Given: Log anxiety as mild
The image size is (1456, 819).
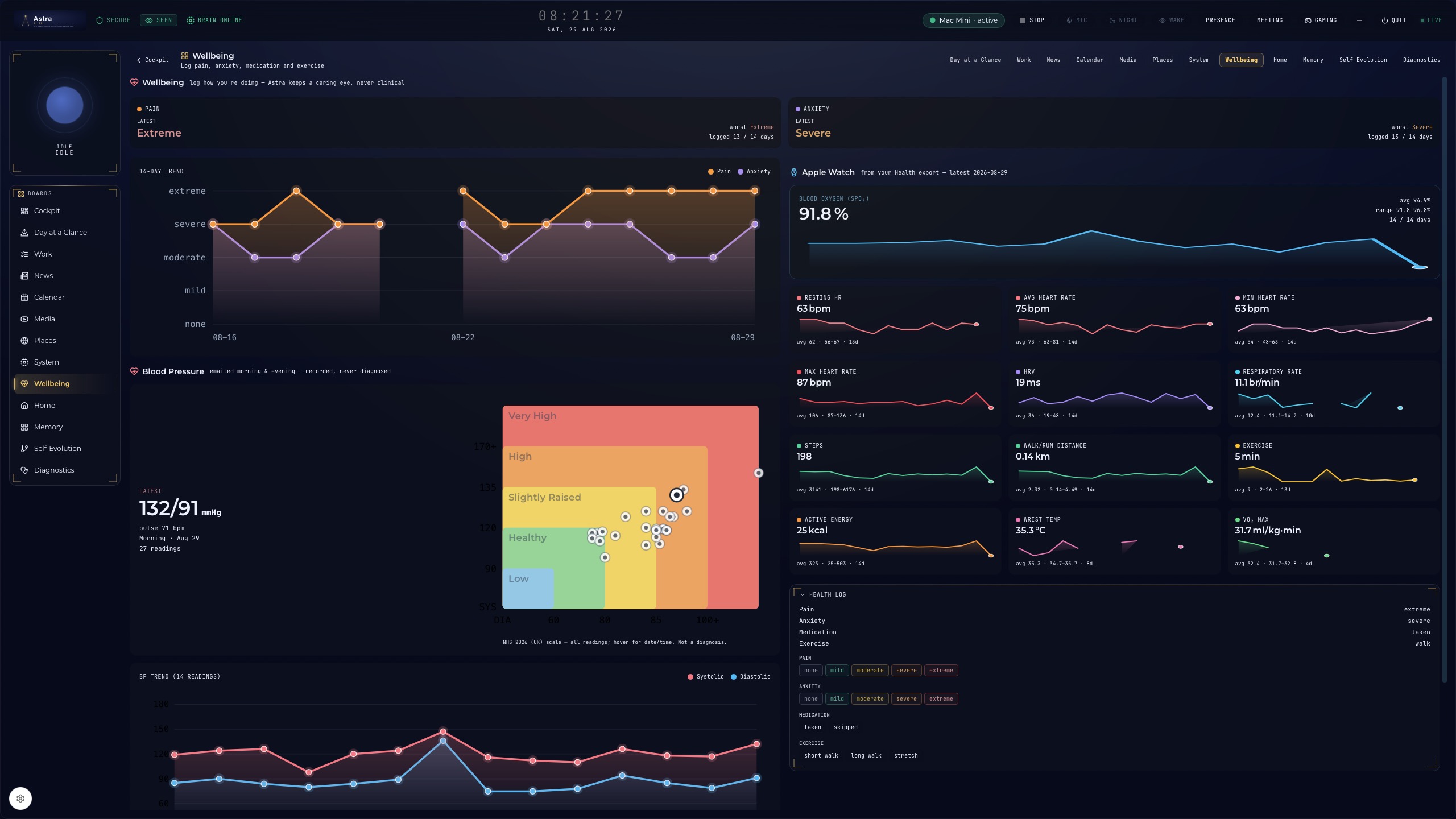Looking at the screenshot, I should (x=837, y=699).
